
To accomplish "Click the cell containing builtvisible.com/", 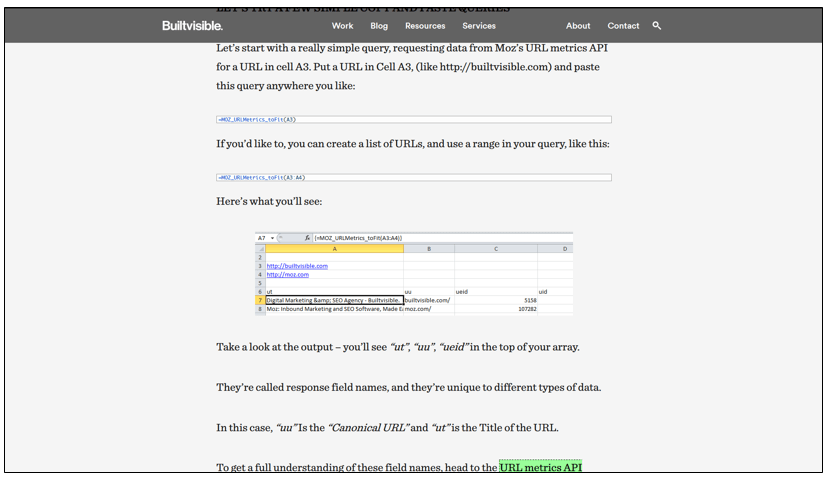I will (x=429, y=300).
